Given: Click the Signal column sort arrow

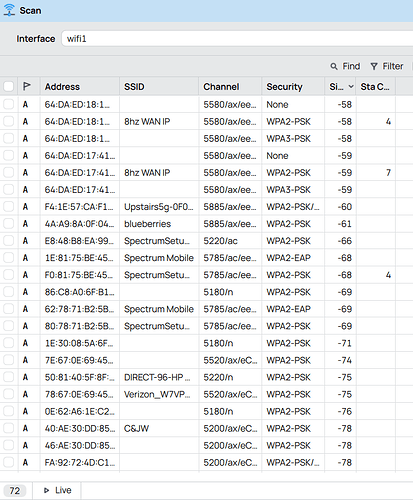Looking at the screenshot, I should 351,87.
